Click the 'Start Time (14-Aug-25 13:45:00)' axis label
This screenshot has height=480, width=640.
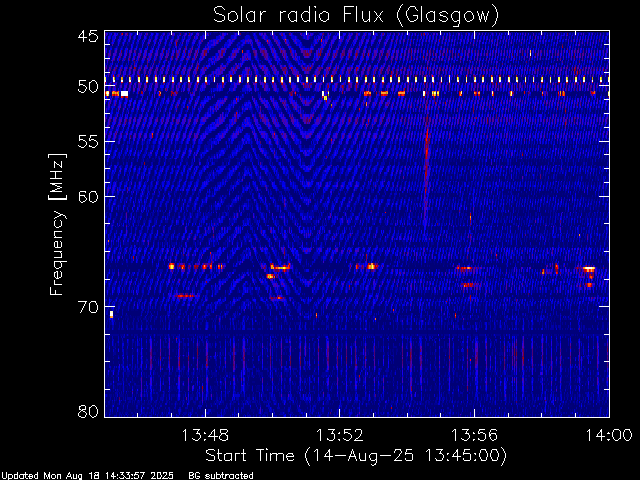[x=356, y=456]
